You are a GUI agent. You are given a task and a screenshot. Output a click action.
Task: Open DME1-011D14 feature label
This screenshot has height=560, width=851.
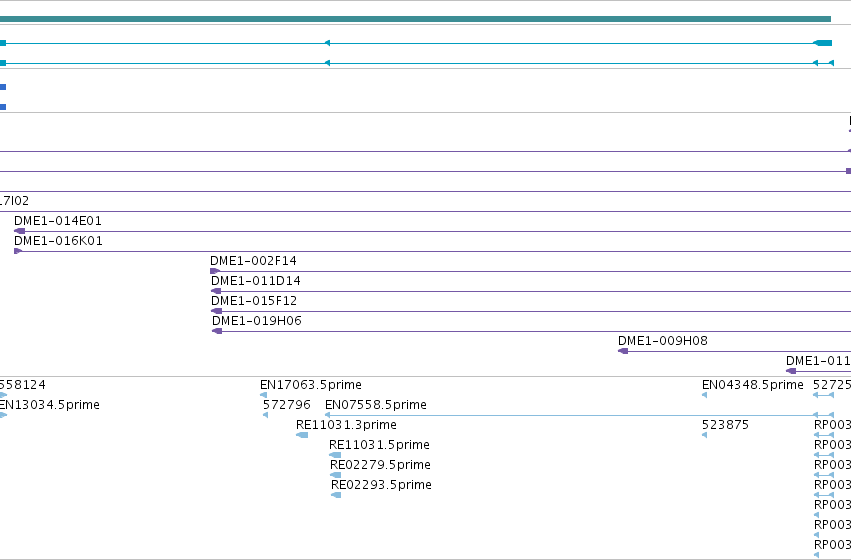click(x=256, y=281)
